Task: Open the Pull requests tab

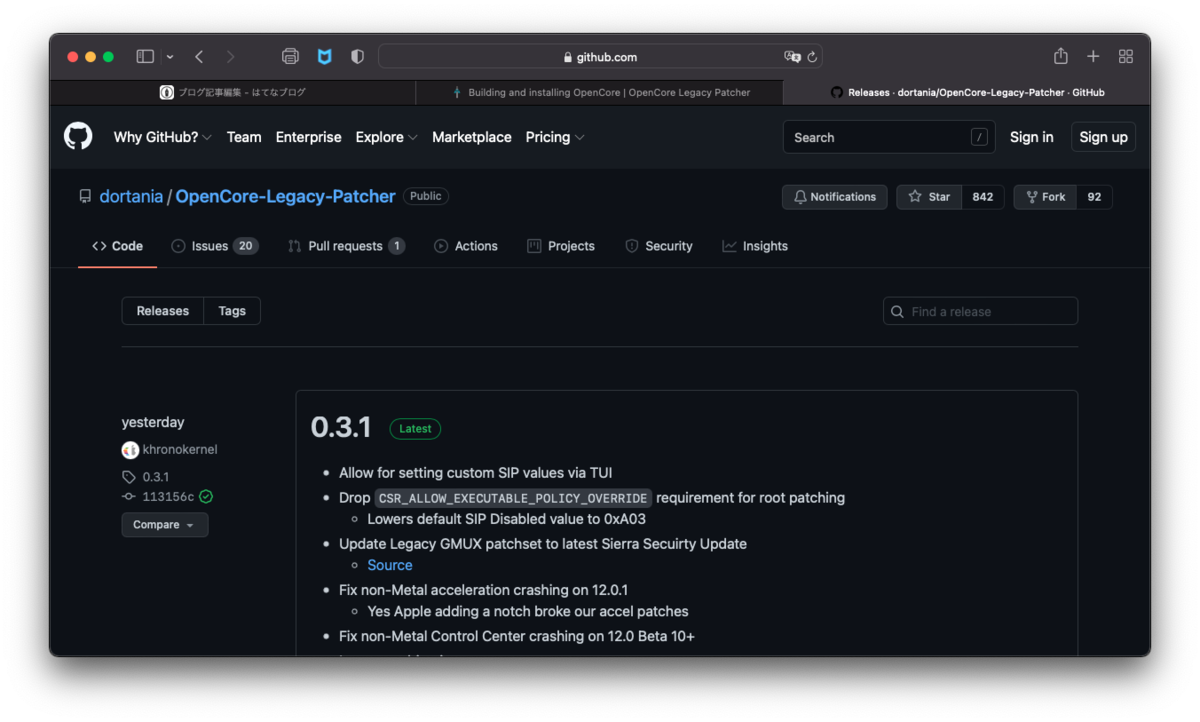Action: coord(346,246)
